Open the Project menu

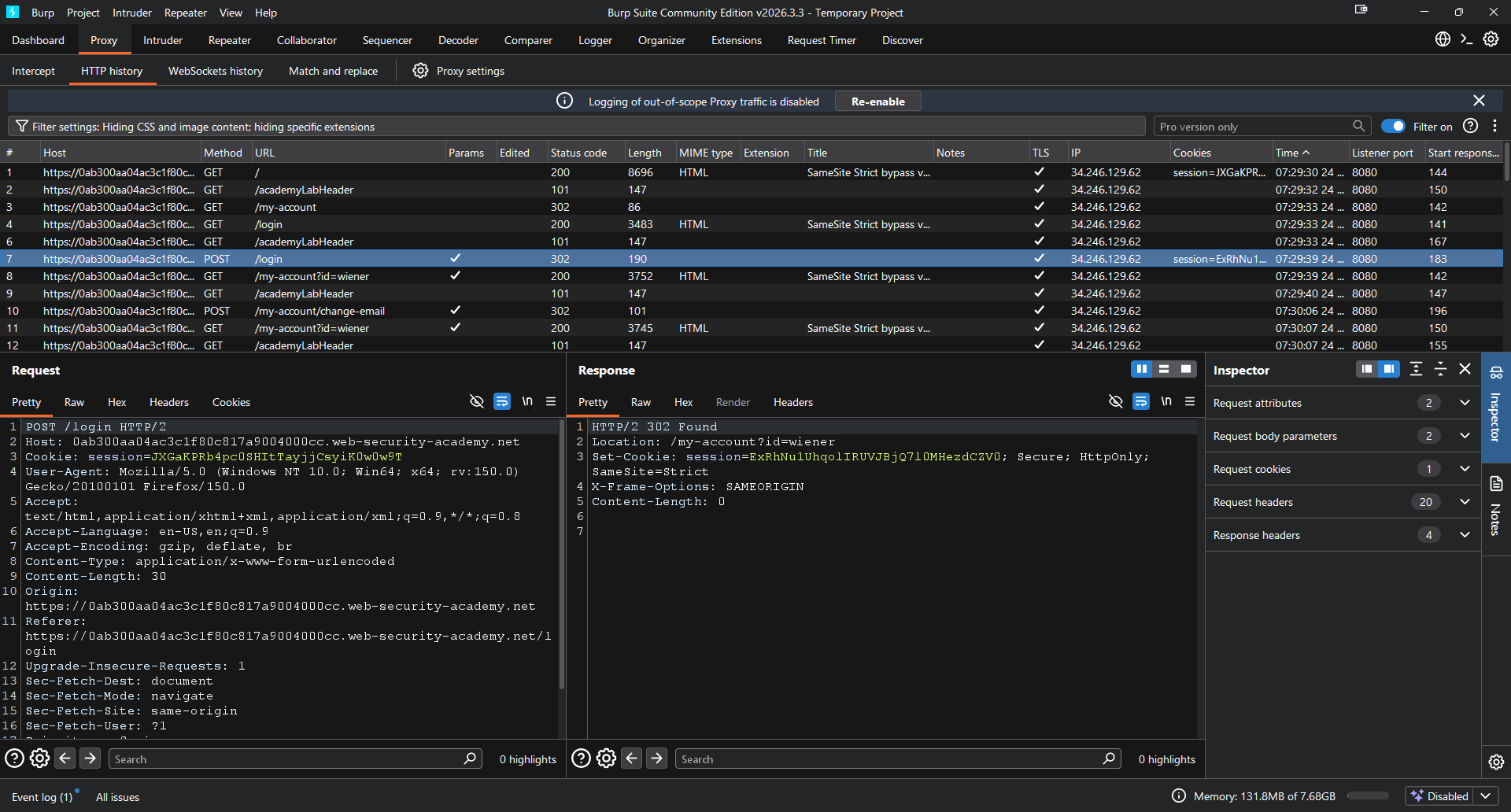83,13
